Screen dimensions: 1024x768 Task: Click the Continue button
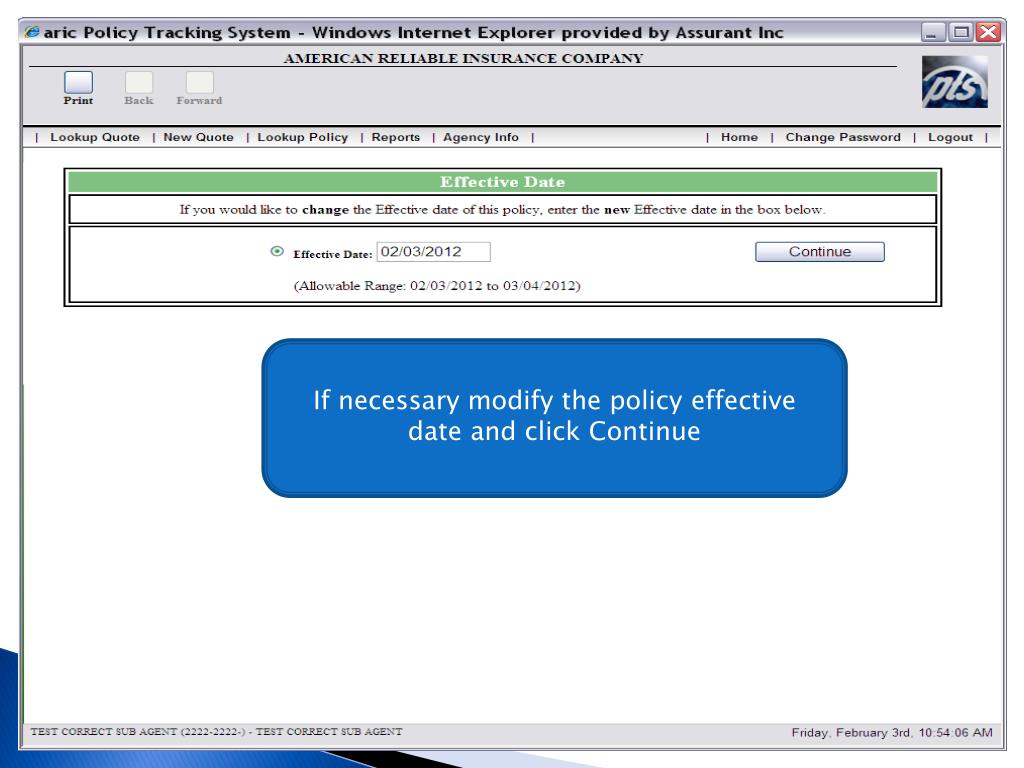(820, 252)
